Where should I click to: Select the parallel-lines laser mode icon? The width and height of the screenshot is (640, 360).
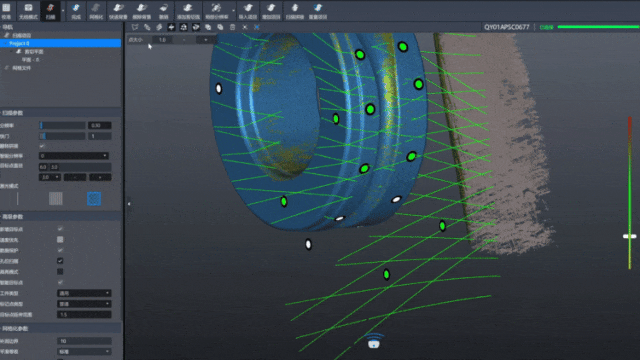56,199
